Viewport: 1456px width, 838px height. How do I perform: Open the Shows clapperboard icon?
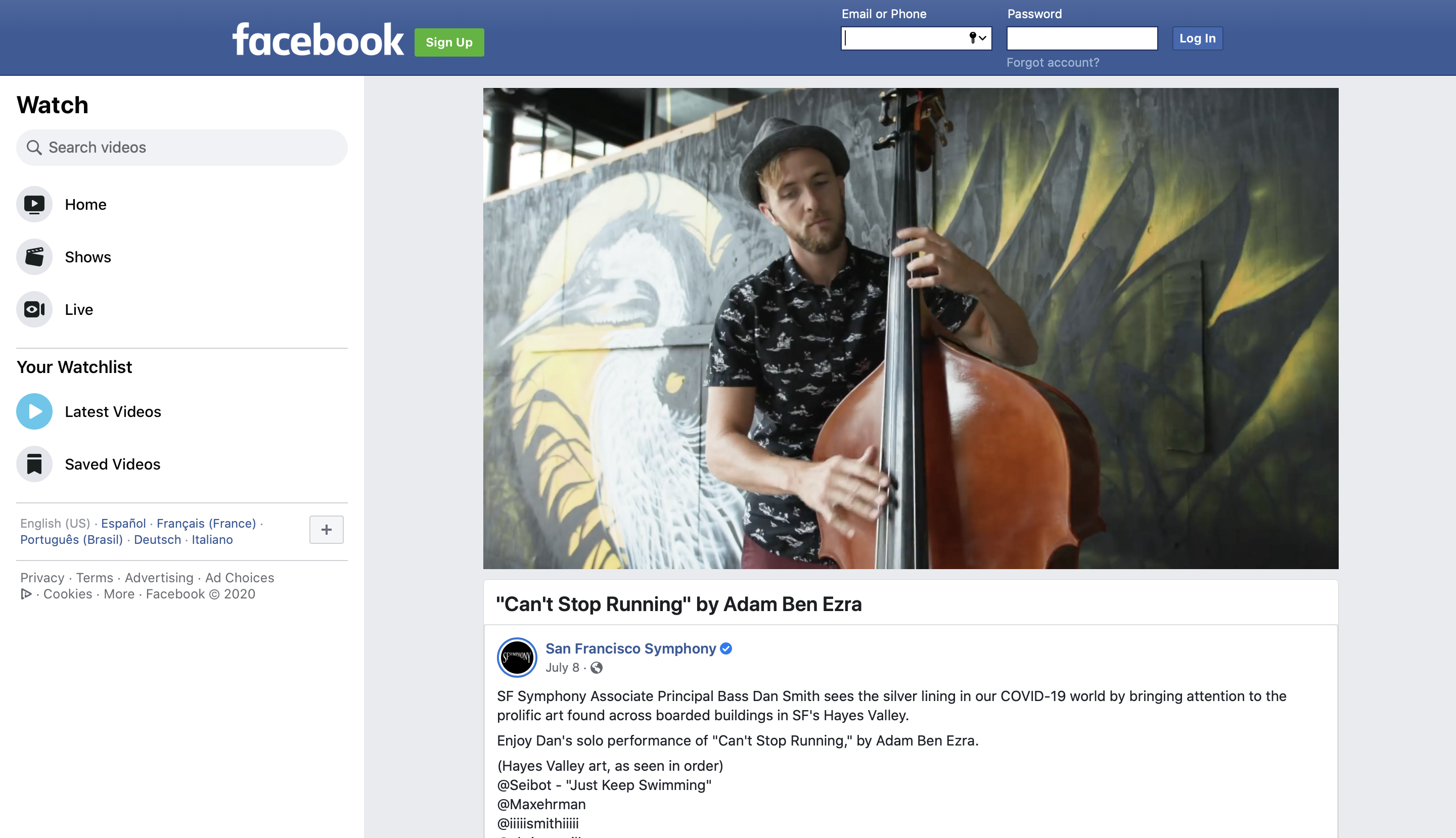tap(34, 257)
